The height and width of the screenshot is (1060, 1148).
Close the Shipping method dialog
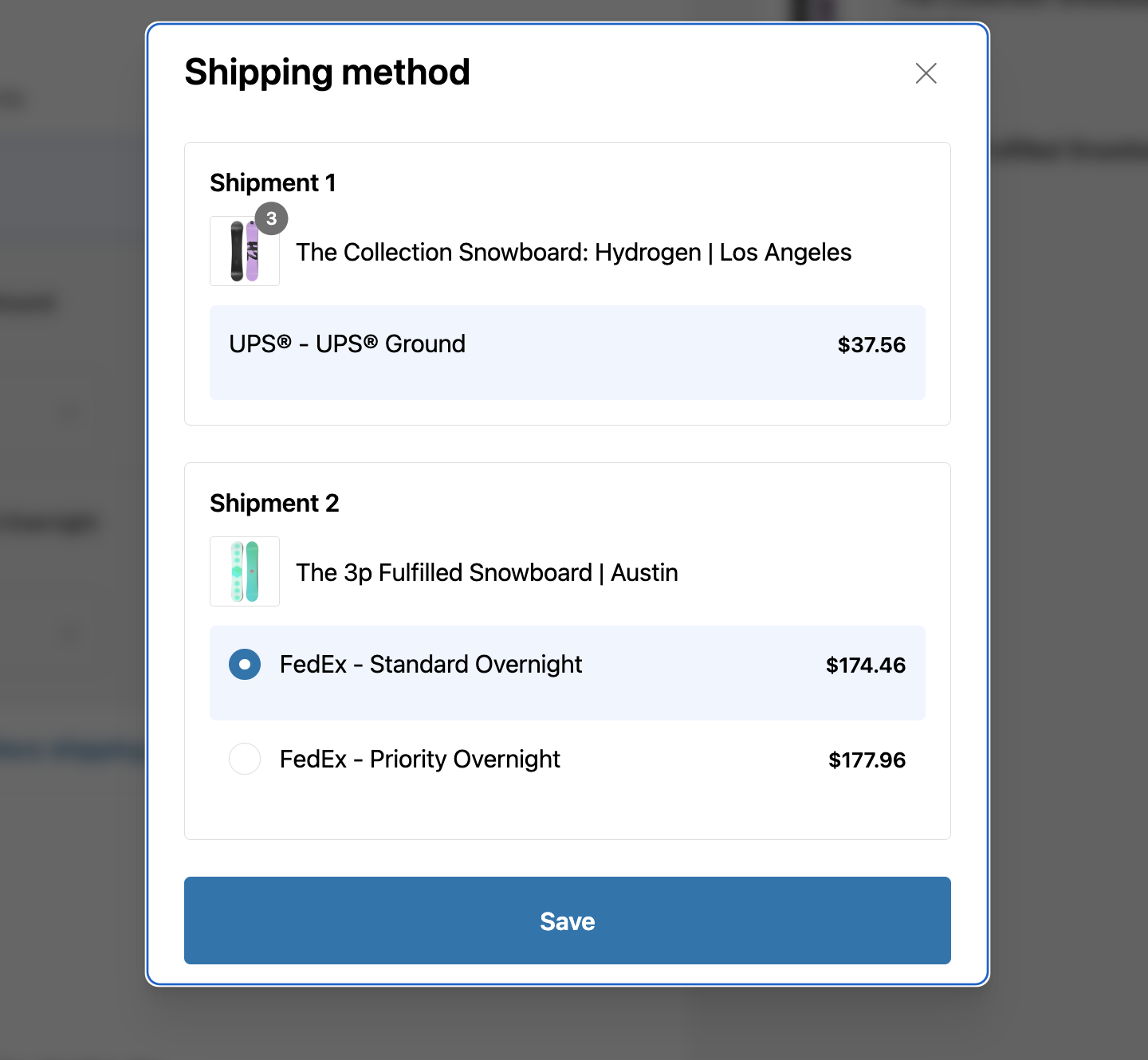pyautogui.click(x=926, y=73)
